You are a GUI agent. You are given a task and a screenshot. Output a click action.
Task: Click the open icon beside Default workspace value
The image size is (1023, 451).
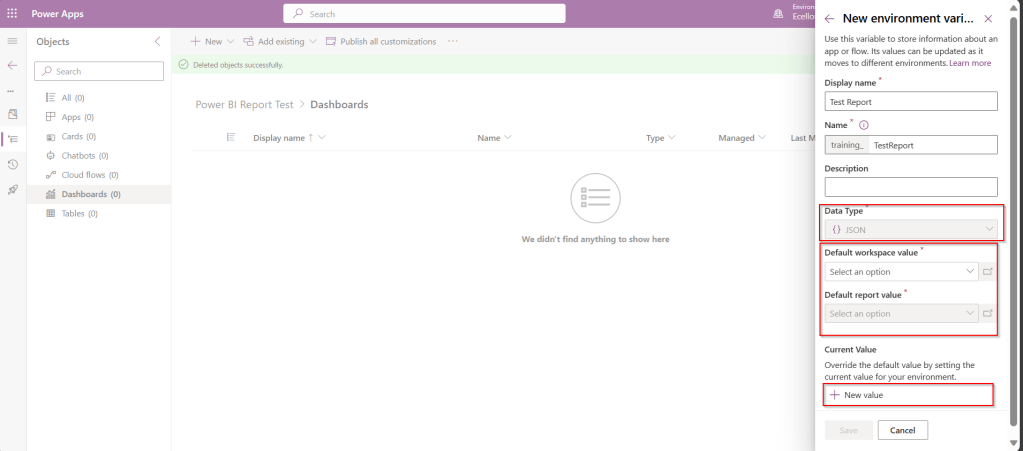point(989,271)
